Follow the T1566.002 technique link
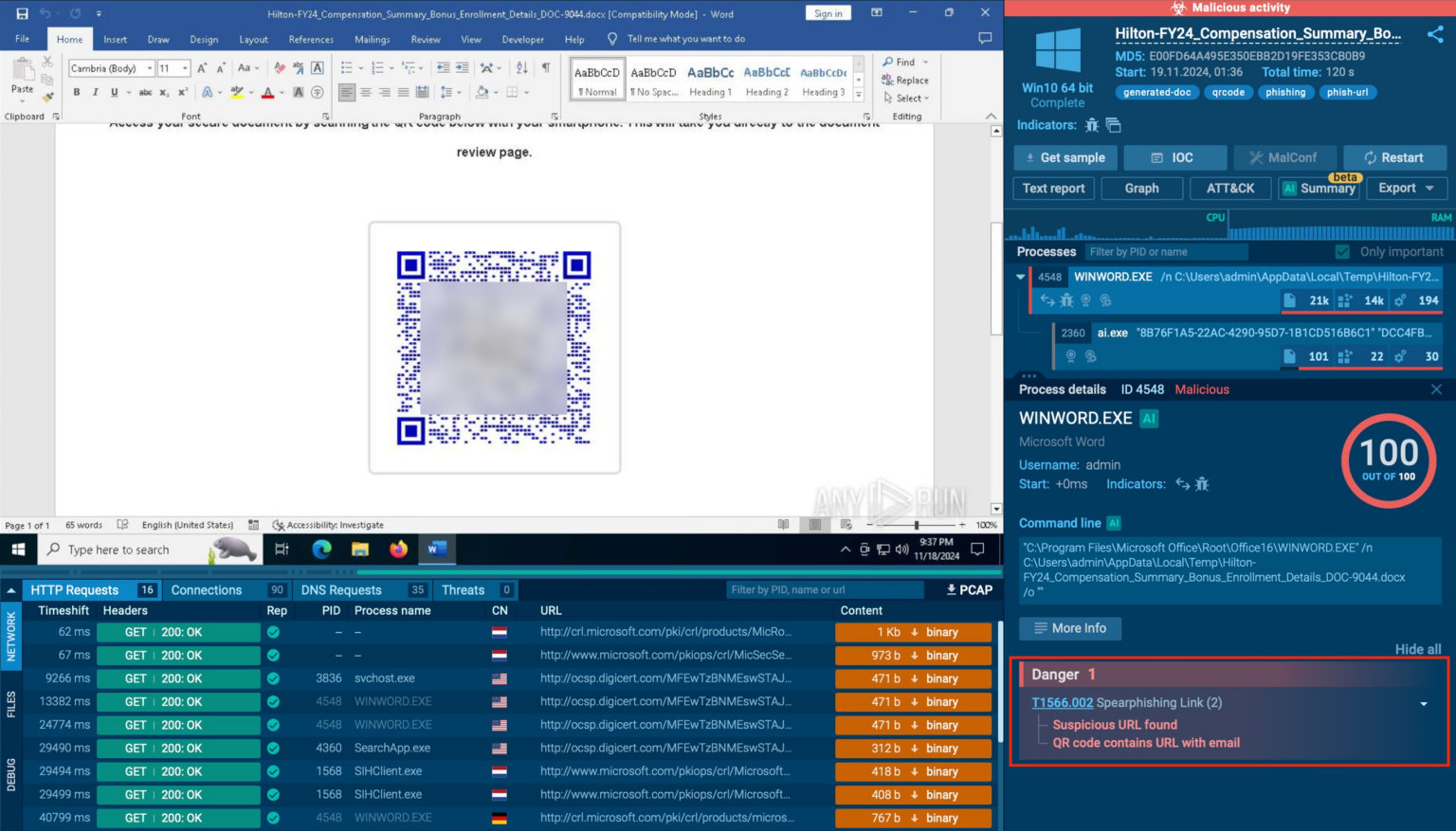Viewport: 1456px width, 831px height. point(1062,702)
